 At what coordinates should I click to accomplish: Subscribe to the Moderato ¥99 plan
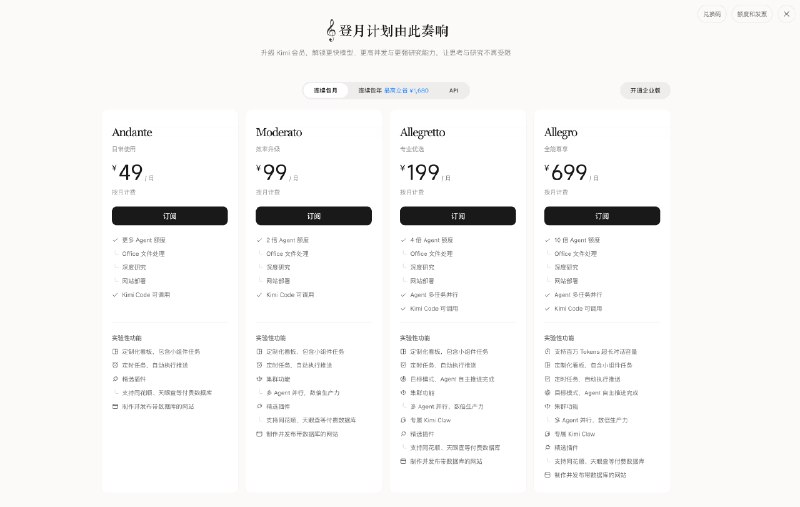click(x=314, y=216)
